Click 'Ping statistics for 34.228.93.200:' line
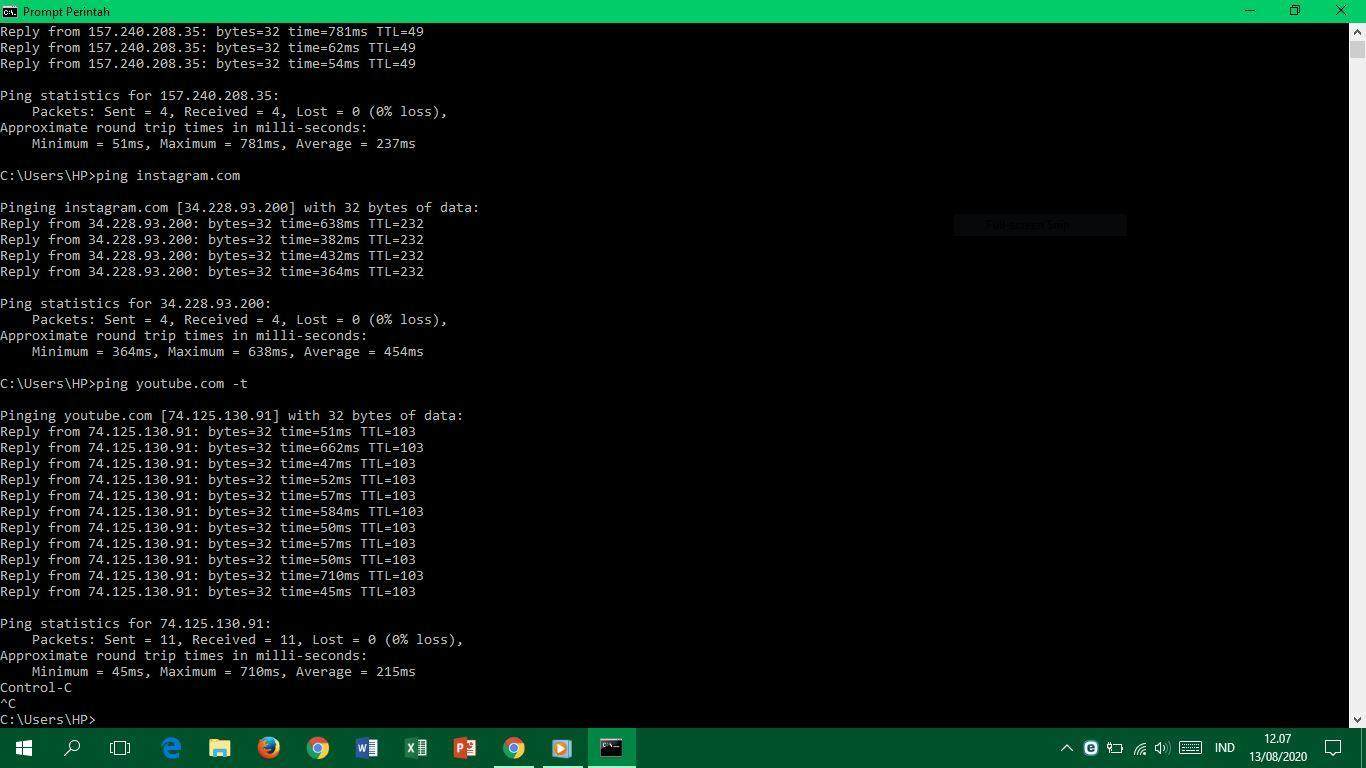Viewport: 1366px width, 768px height. tap(136, 304)
